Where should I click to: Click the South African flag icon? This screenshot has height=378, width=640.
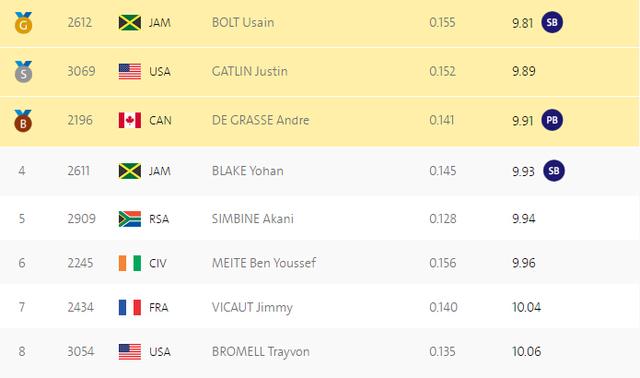click(130, 219)
